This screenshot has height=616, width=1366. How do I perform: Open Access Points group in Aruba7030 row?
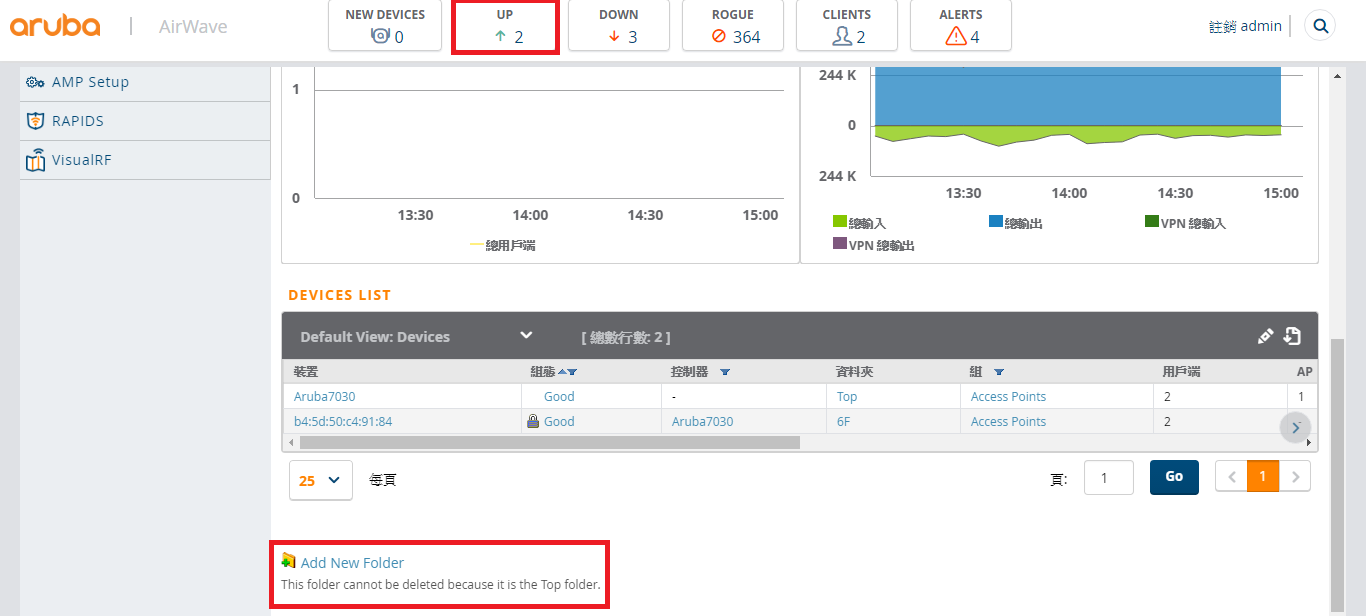[x=1008, y=397]
